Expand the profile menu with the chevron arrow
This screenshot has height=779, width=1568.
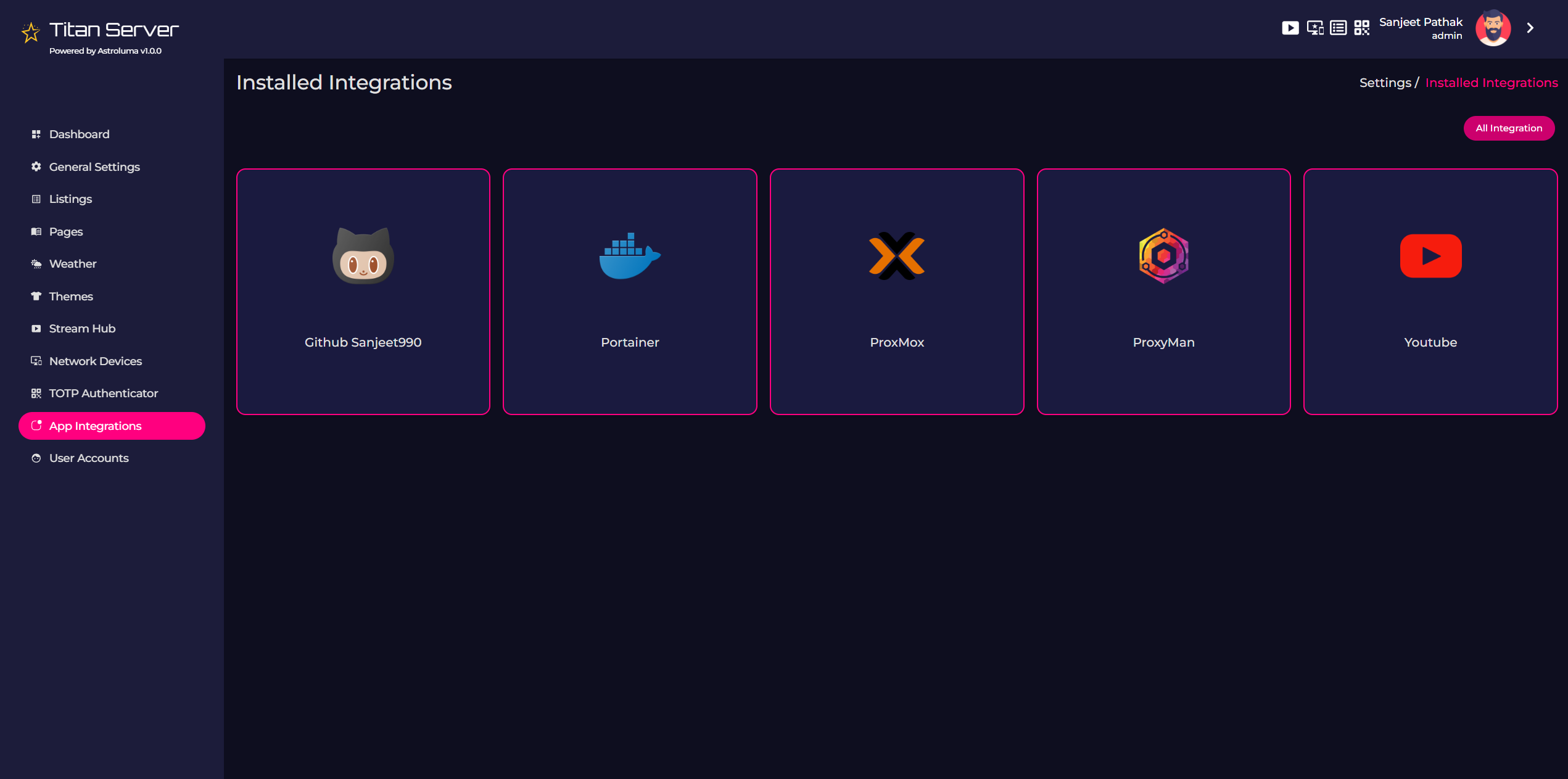[x=1530, y=28]
